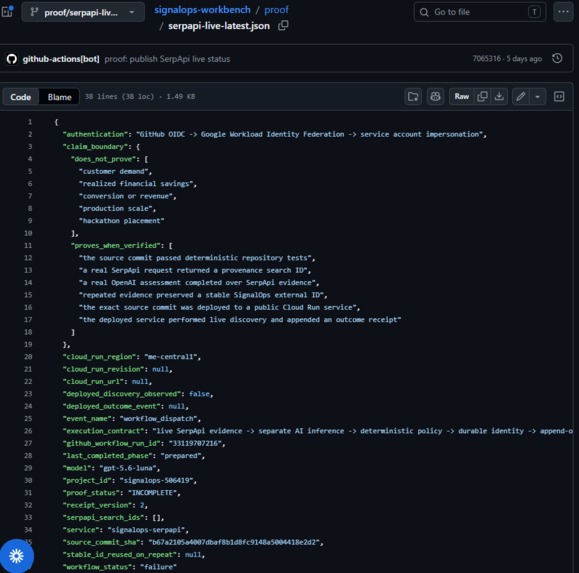579x573 pixels.
Task: Expand the file tree sidebar icon
Action: 7,12
